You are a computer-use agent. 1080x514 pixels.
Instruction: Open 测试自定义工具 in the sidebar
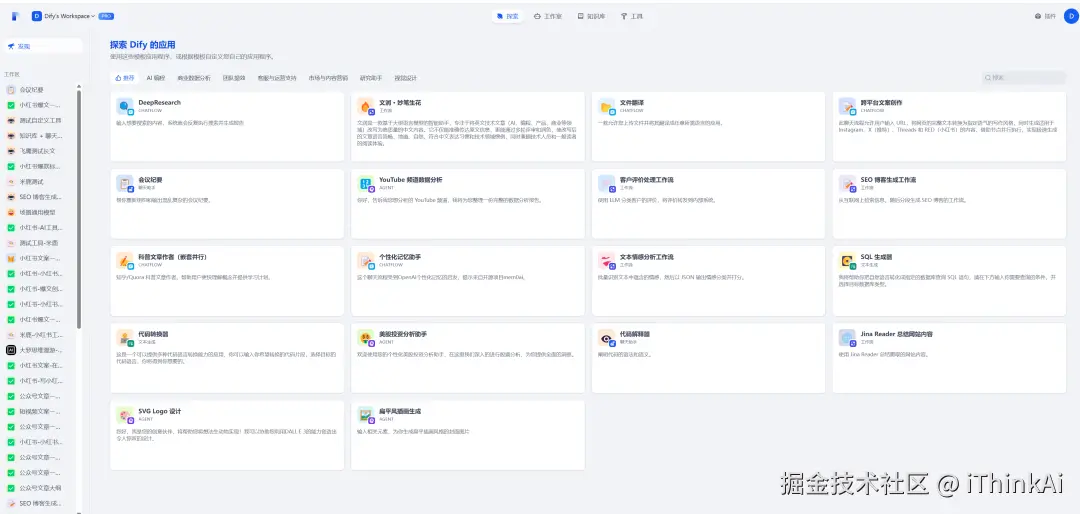pyautogui.click(x=39, y=120)
